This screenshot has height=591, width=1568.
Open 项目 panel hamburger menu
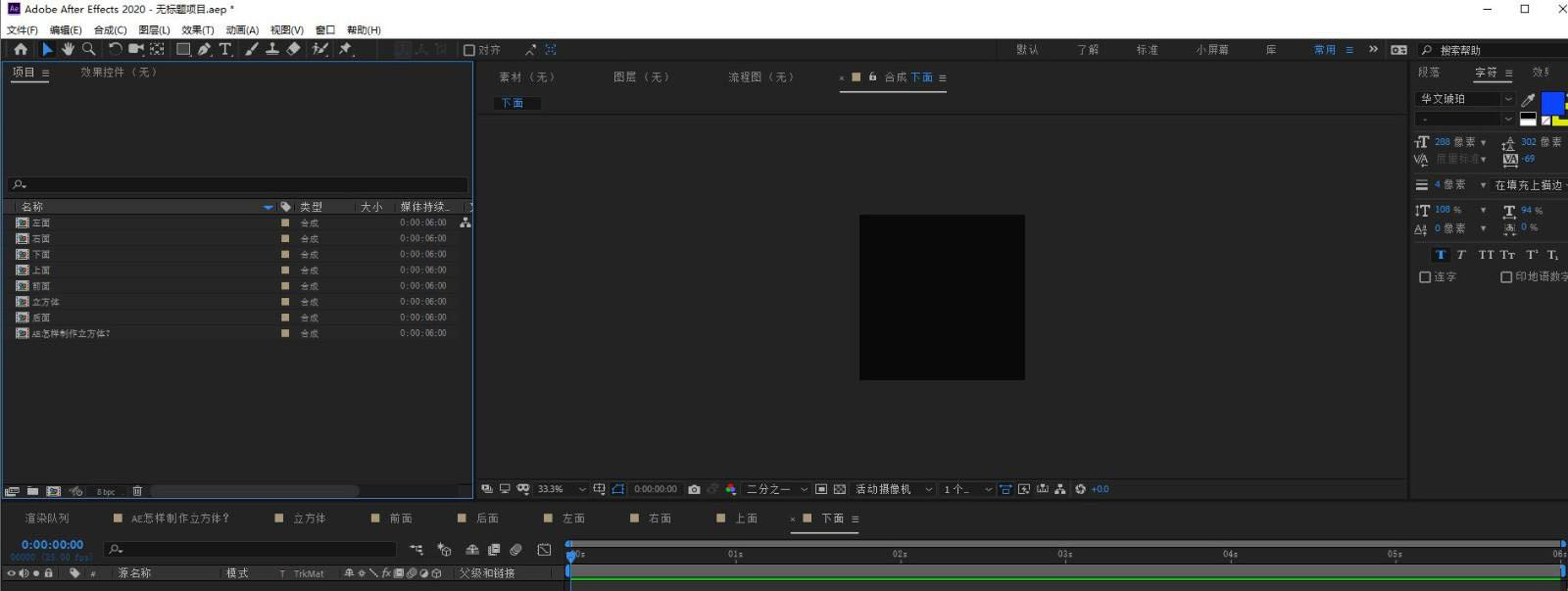[x=45, y=74]
